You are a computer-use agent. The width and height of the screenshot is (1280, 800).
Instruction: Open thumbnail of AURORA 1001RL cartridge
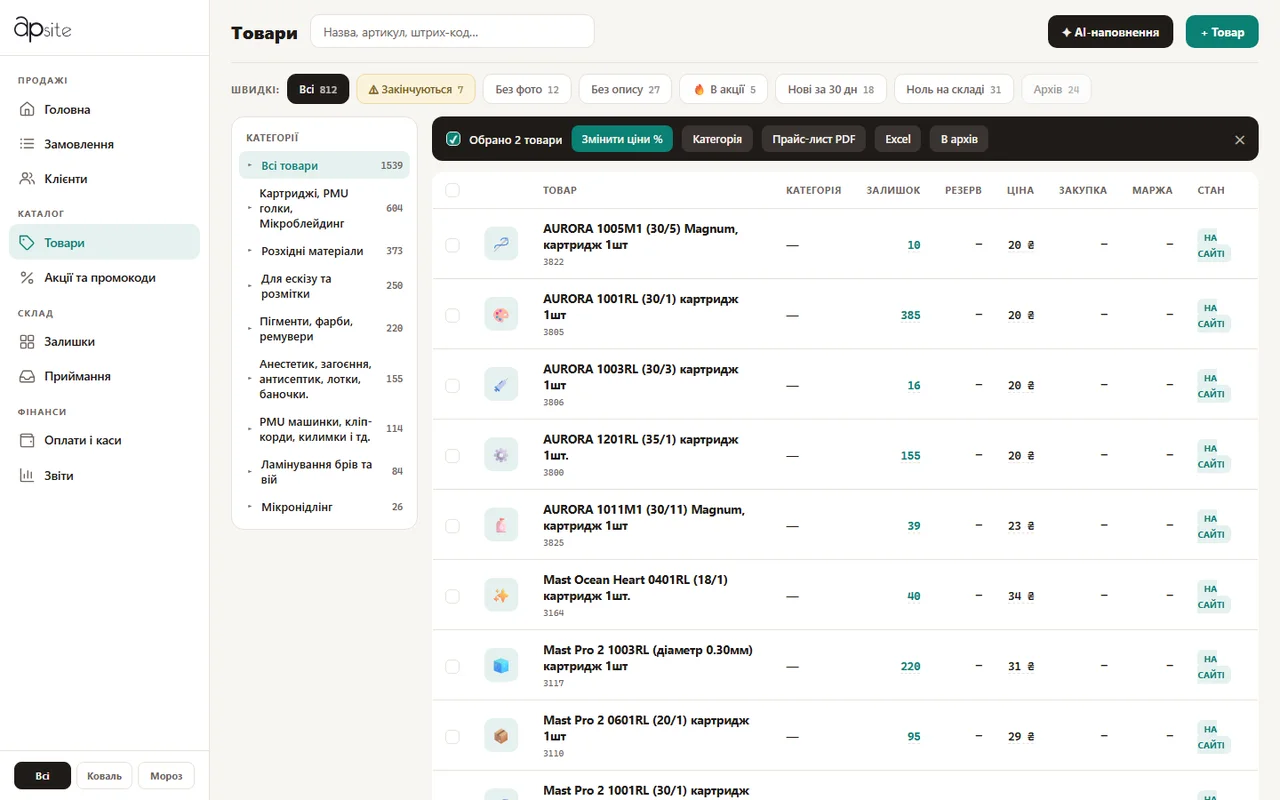pos(501,315)
